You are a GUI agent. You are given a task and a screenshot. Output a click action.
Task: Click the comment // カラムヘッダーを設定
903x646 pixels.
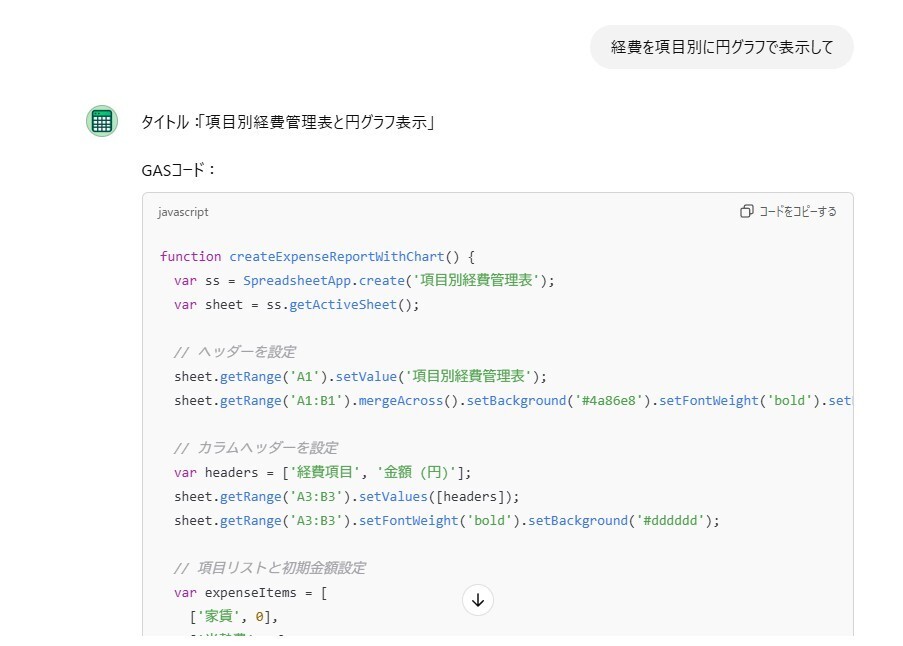tap(256, 448)
